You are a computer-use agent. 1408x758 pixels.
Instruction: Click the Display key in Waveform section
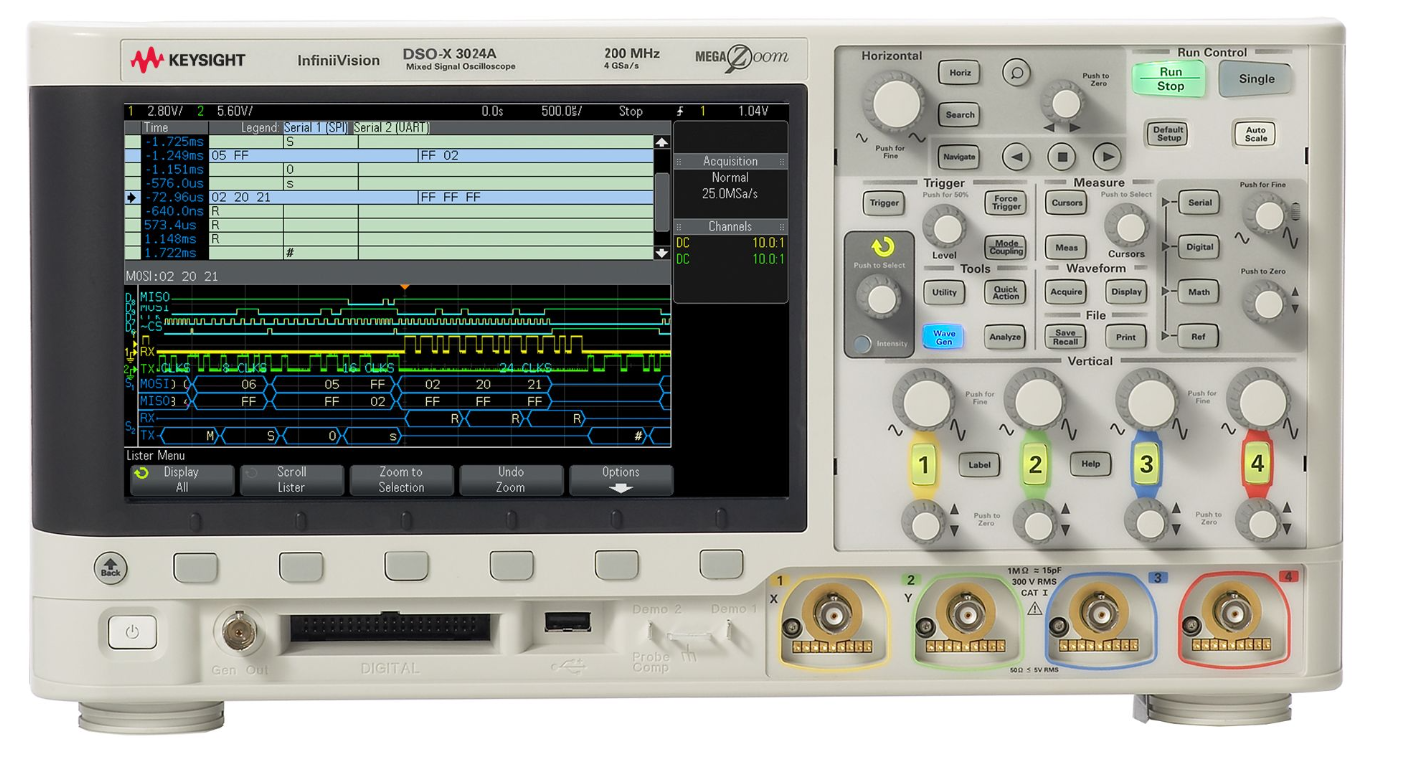[1126, 292]
